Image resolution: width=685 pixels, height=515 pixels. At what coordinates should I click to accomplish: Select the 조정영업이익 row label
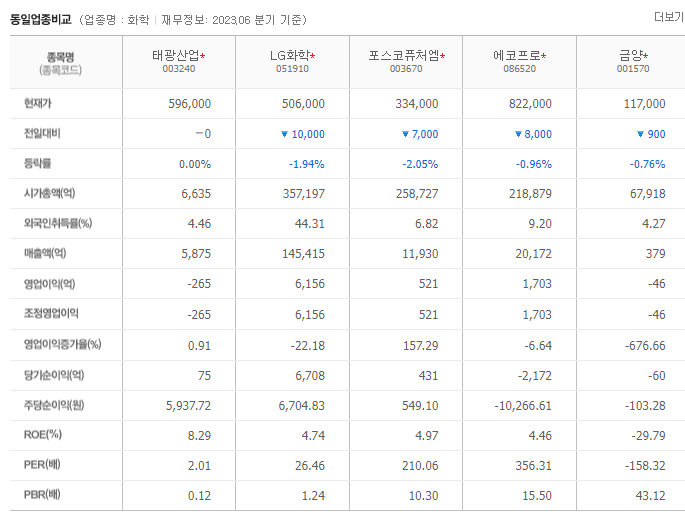coord(51,314)
